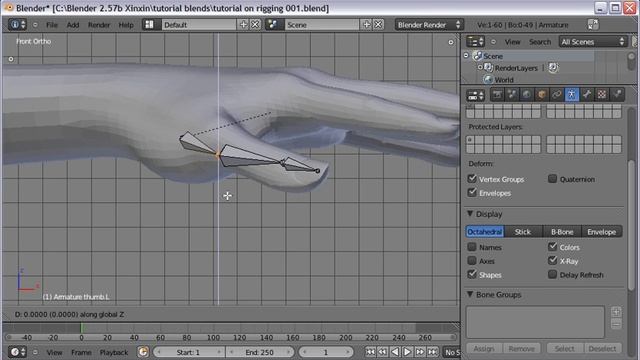Open the Outliner editor type selector
The image size is (640, 360).
tap(476, 42)
